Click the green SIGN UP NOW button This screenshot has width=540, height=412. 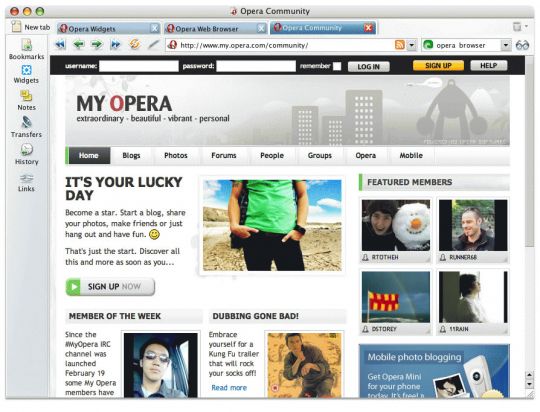(x=110, y=287)
